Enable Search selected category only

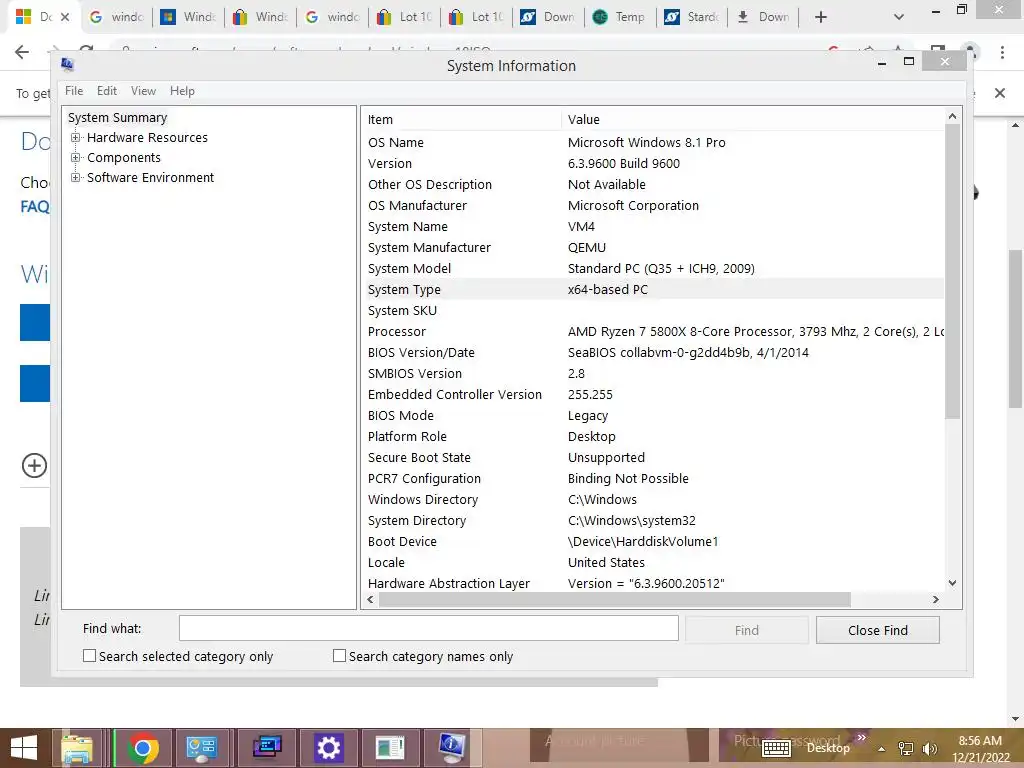pos(89,656)
